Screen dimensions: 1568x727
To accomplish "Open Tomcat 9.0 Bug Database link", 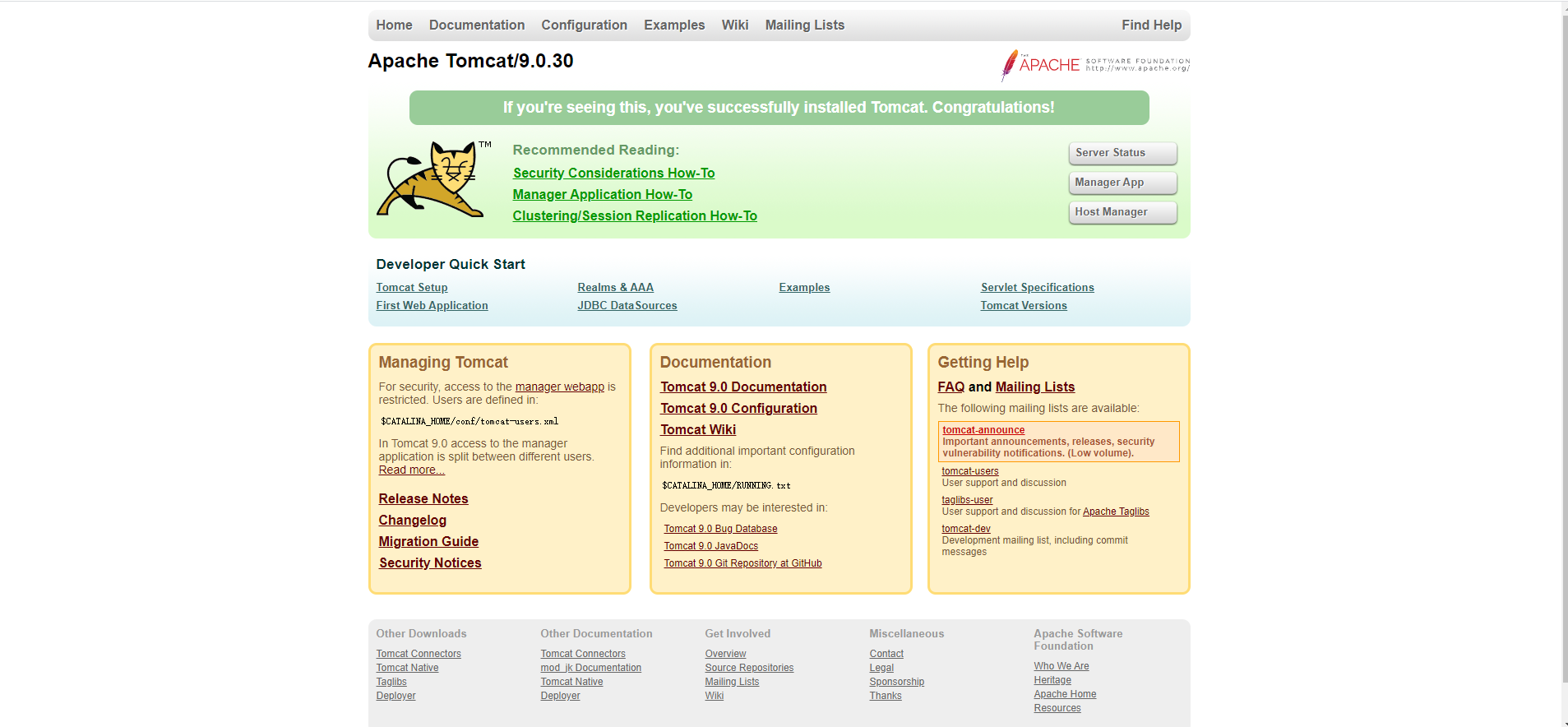I will pos(720,529).
